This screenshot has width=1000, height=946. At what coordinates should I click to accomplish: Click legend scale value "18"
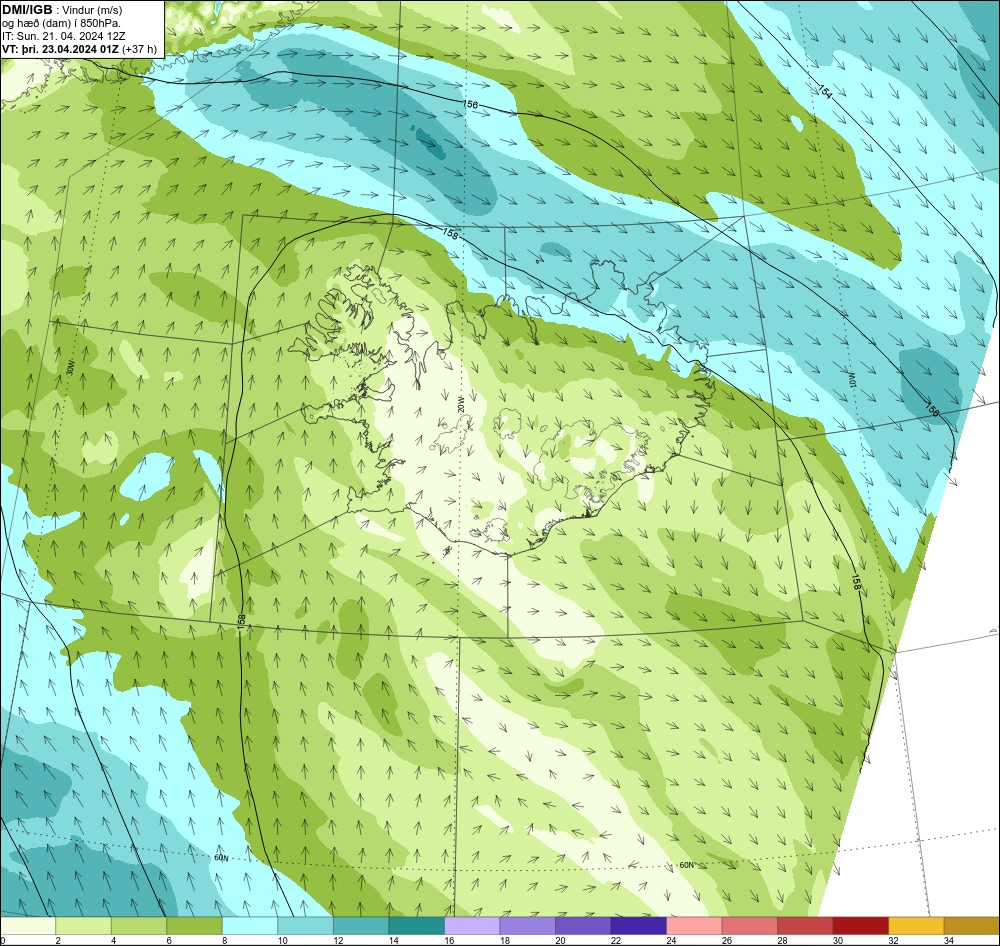pos(504,940)
